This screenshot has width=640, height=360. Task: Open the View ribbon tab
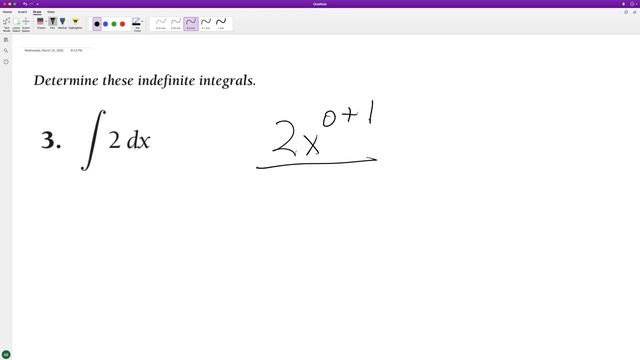tap(51, 12)
